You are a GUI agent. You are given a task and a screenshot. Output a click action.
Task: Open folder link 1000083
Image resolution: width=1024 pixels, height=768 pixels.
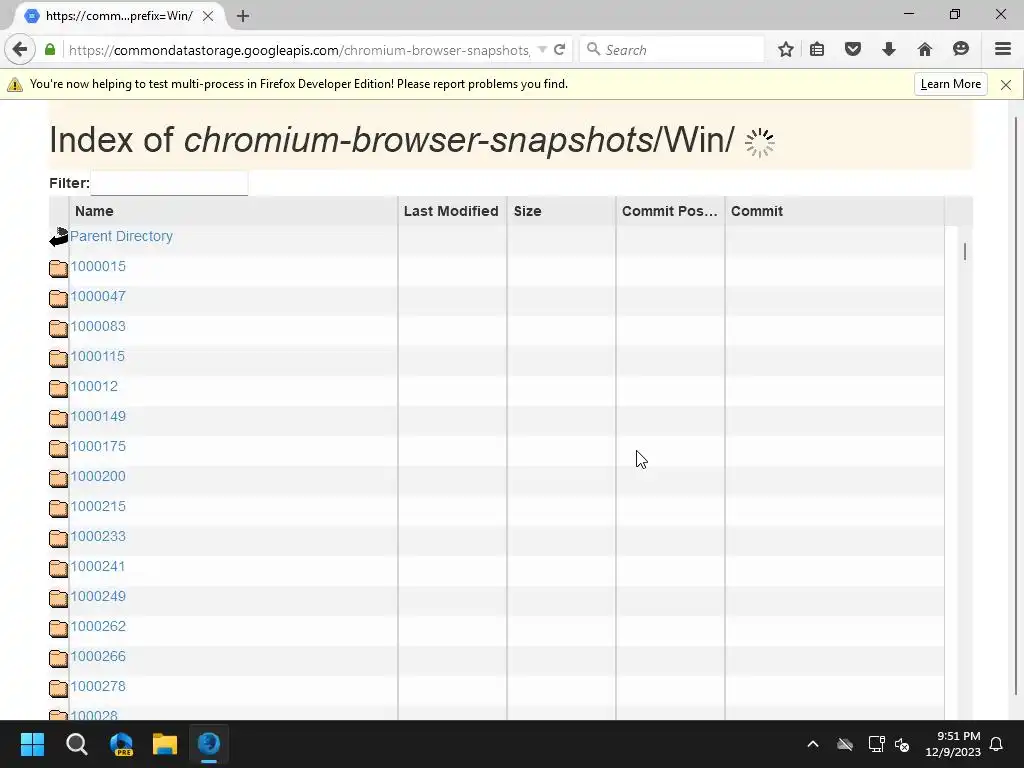(x=98, y=327)
